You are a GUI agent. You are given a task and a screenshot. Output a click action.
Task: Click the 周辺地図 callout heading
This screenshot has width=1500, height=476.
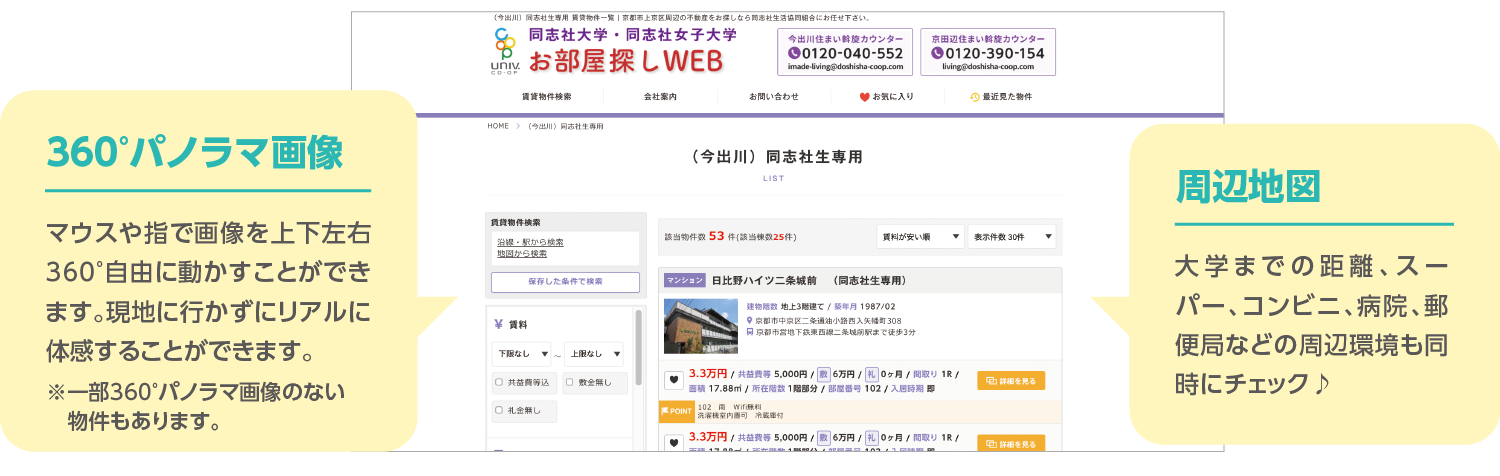point(1247,186)
